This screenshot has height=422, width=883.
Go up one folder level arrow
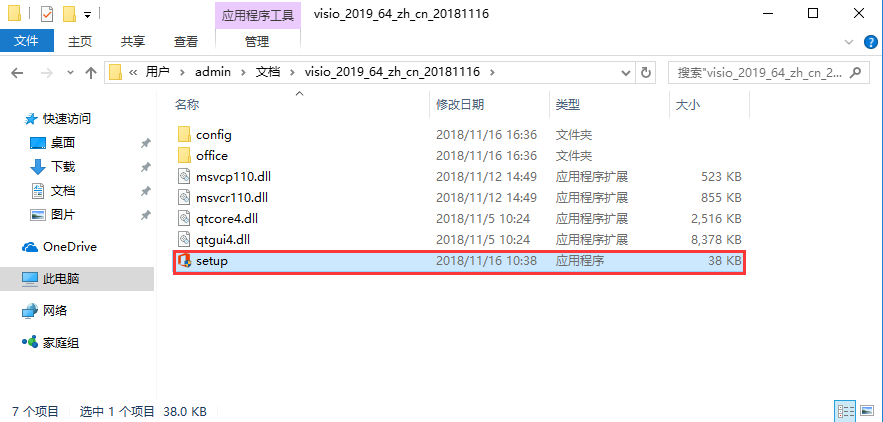coord(91,72)
